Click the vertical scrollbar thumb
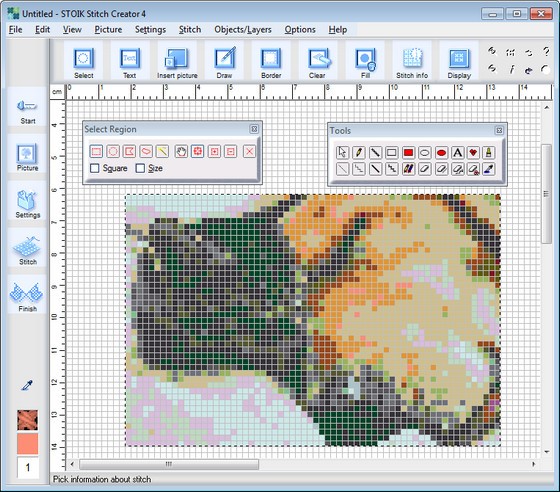 coord(546,194)
